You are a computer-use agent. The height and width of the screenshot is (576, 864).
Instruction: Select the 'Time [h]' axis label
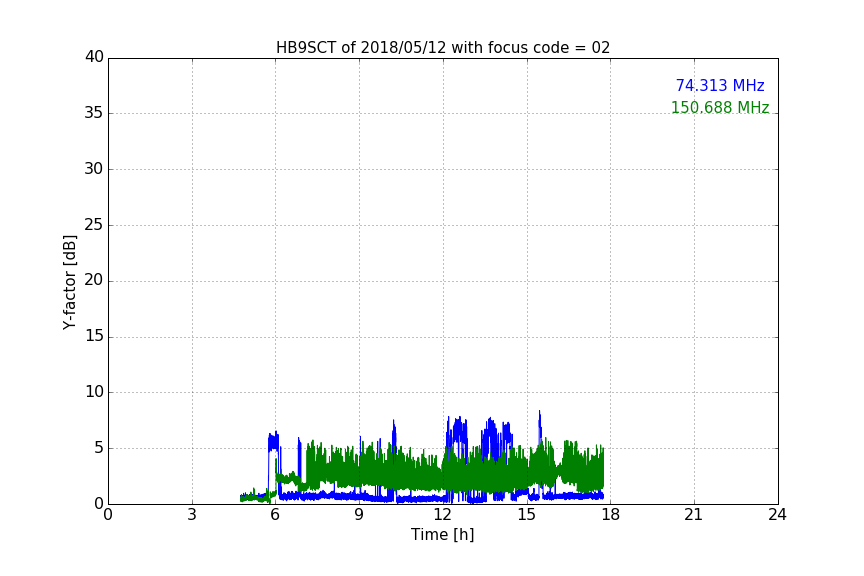click(x=442, y=535)
